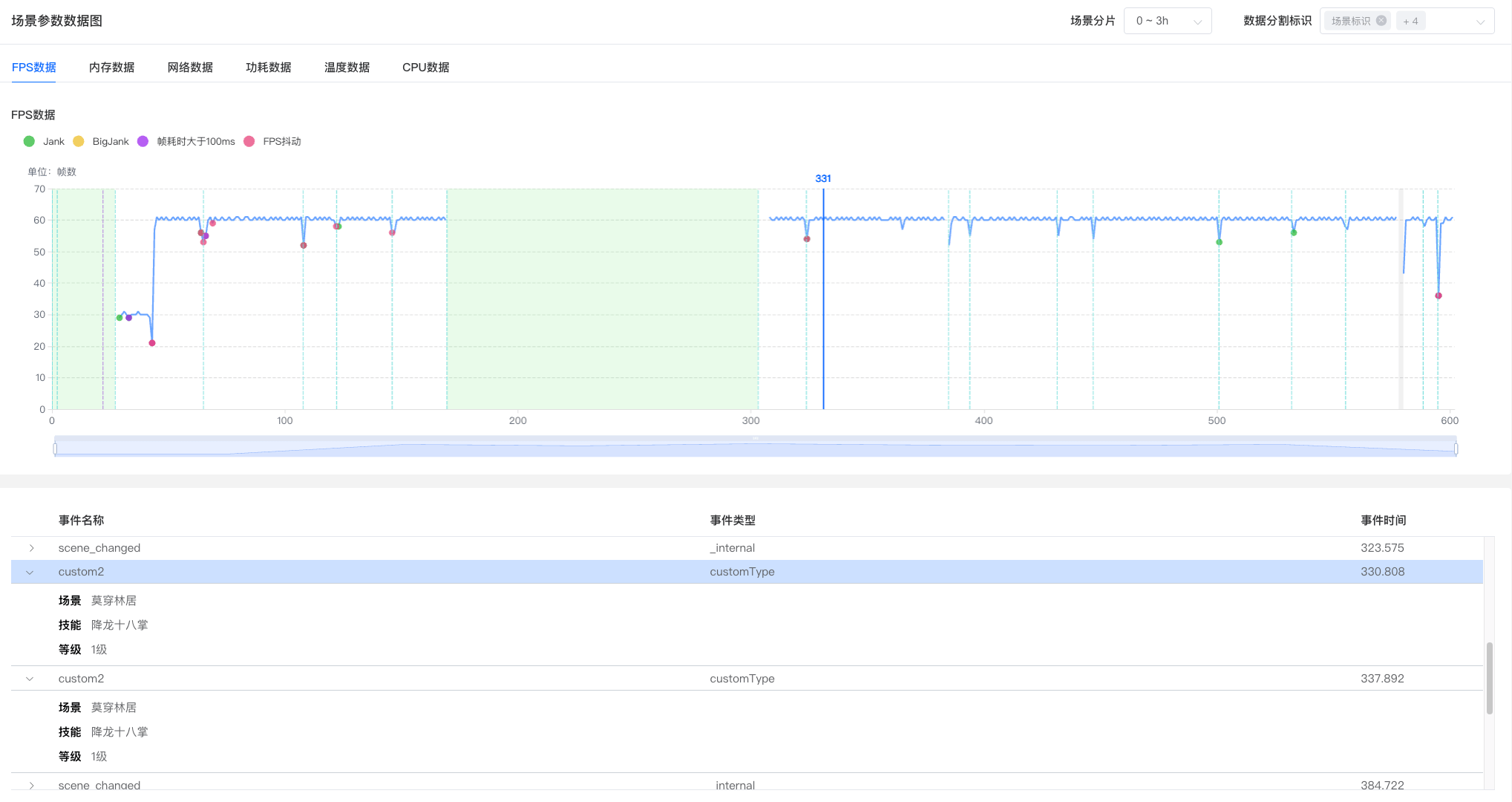Remove the 场景标识 tag with its x icon
The width and height of the screenshot is (1512, 802).
[1381, 21]
